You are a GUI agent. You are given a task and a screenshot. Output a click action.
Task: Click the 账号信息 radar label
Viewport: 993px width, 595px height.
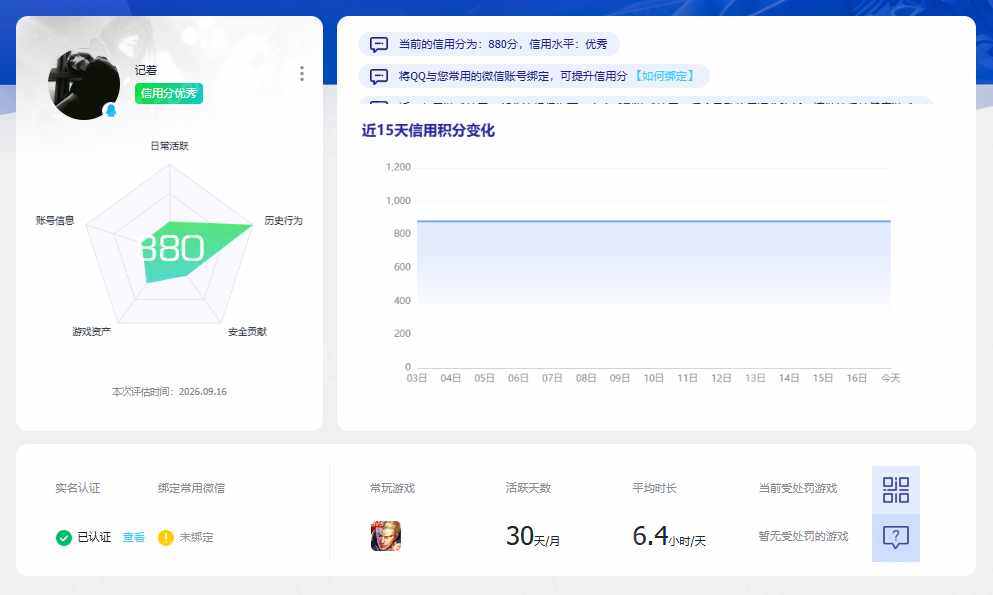click(x=55, y=220)
